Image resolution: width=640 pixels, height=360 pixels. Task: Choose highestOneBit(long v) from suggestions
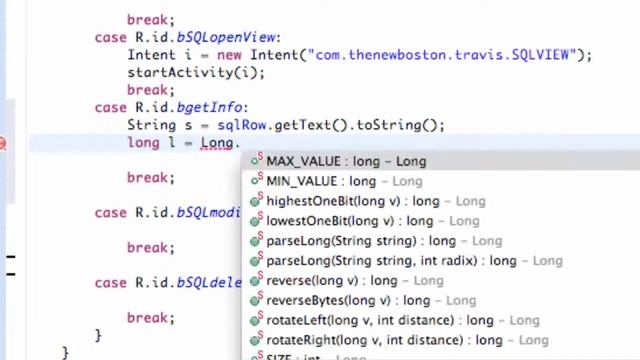(441, 201)
